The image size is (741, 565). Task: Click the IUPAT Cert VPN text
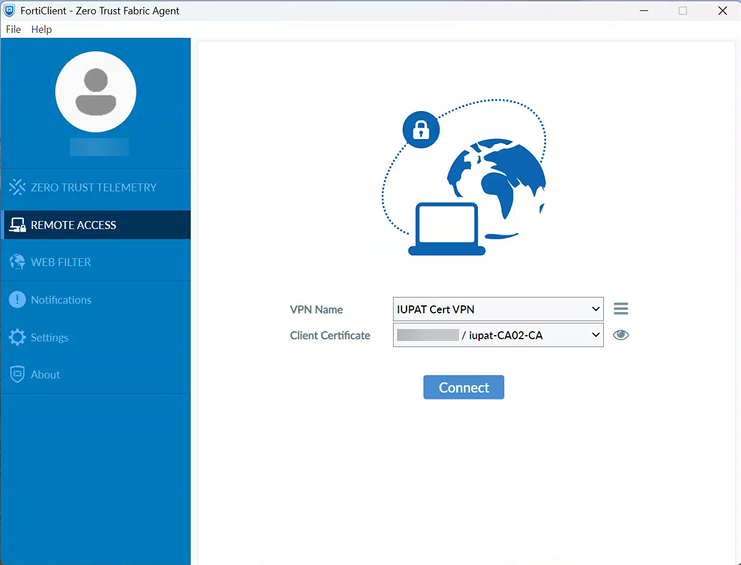click(436, 309)
